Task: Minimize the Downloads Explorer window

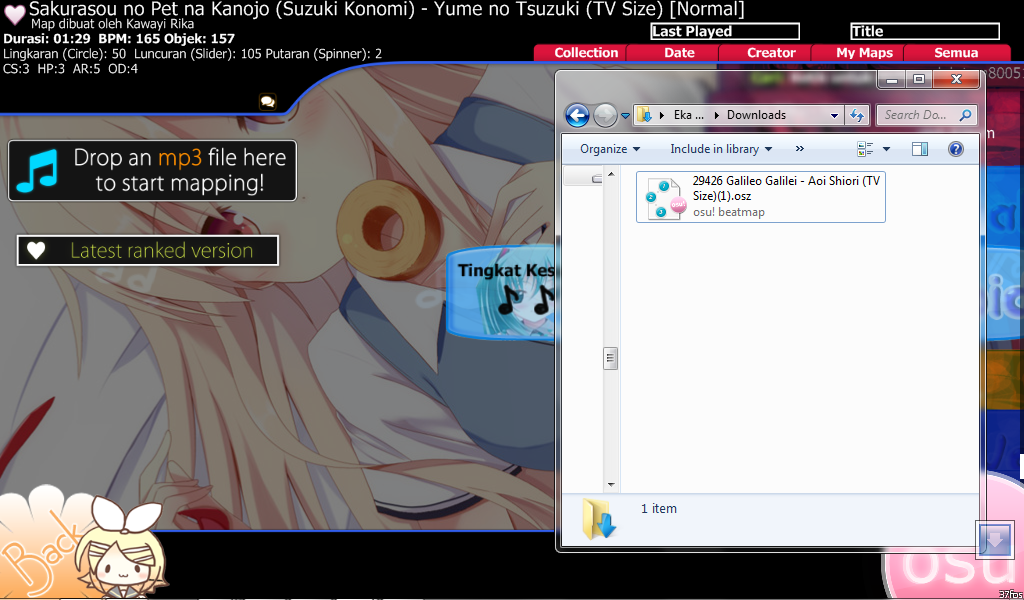Action: tap(892, 79)
